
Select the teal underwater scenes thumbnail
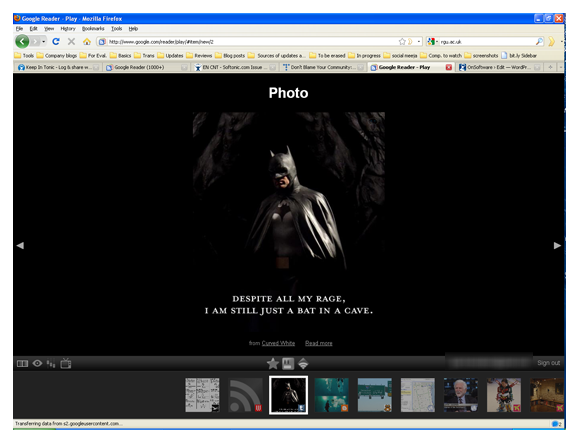pyautogui.click(x=332, y=395)
